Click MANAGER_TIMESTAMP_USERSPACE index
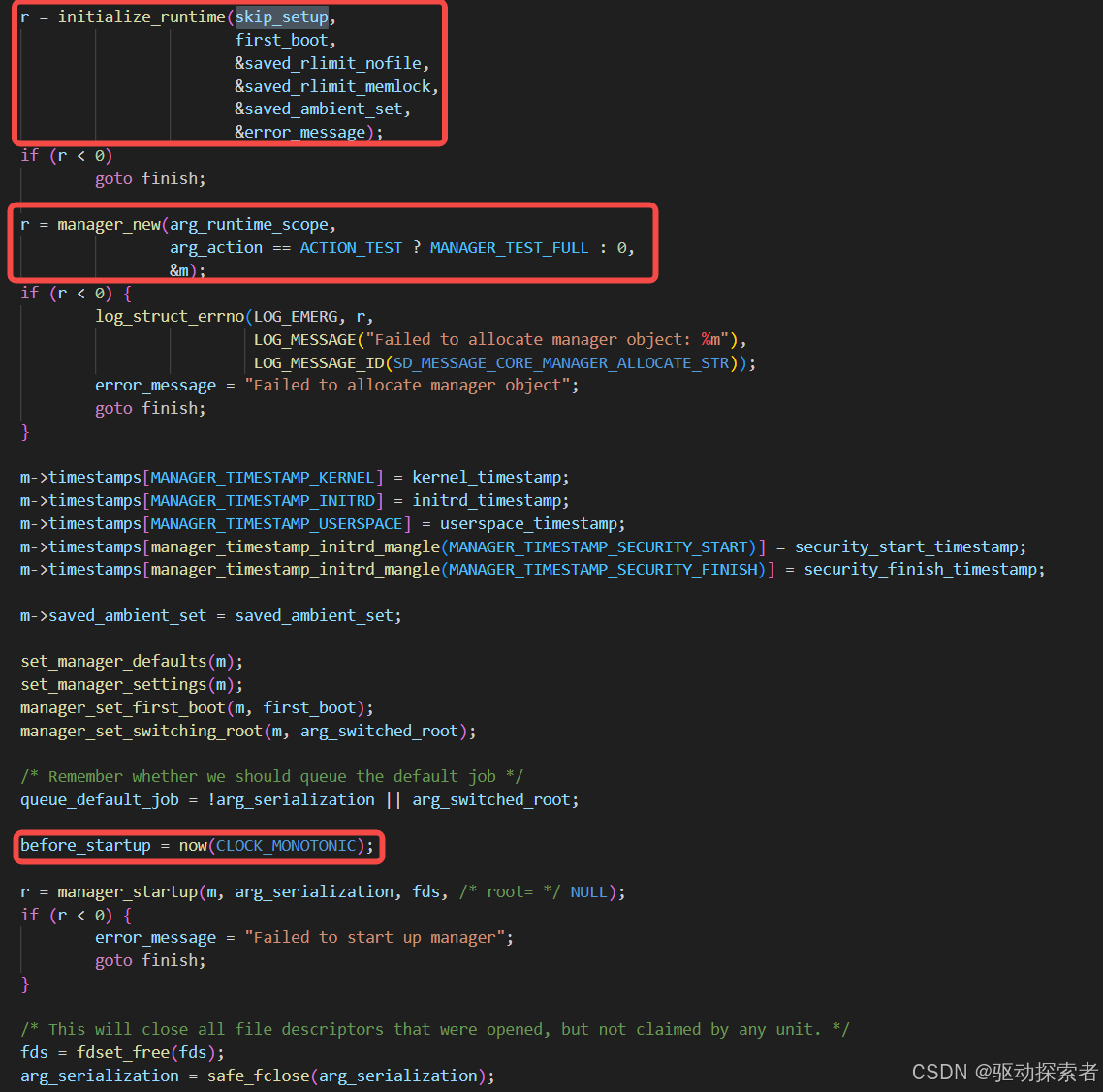 click(x=276, y=524)
